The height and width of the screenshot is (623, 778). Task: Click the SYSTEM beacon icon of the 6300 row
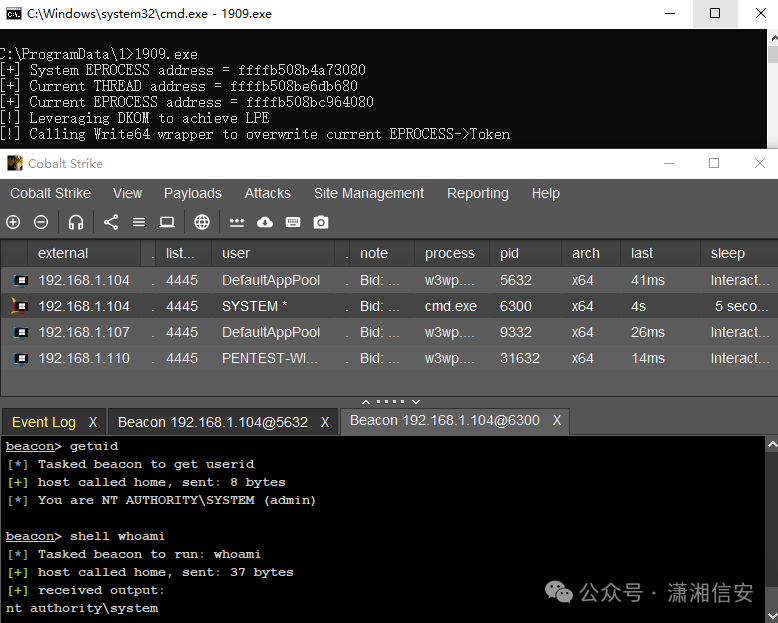pyautogui.click(x=20, y=306)
